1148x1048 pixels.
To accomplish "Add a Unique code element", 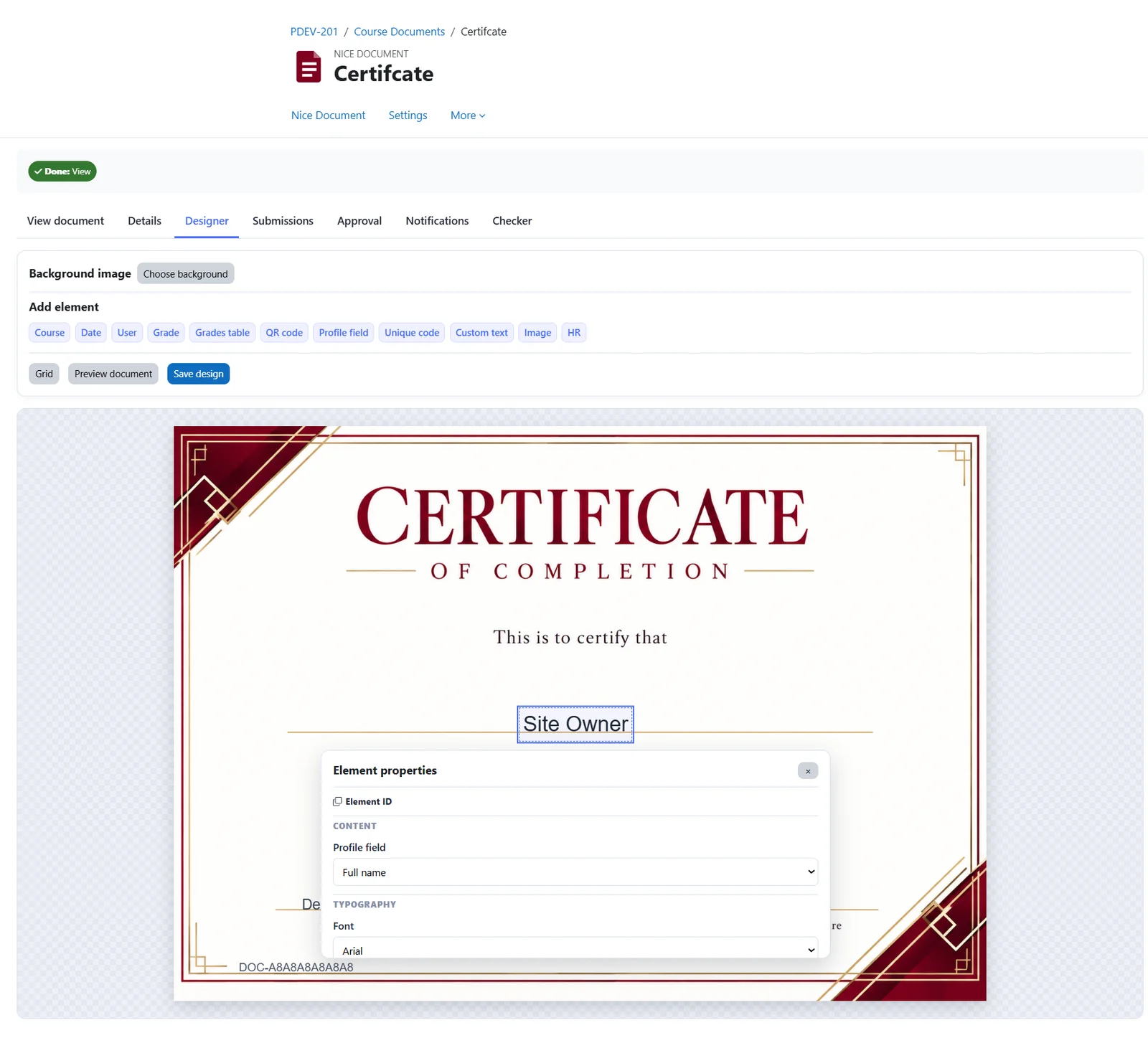I will 412,333.
